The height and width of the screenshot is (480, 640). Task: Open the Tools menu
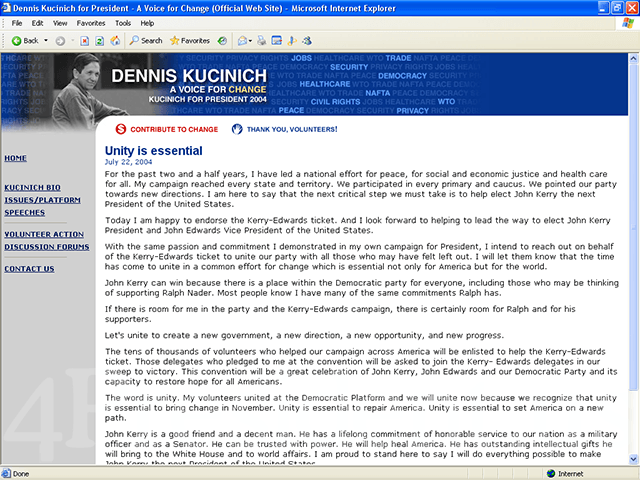pyautogui.click(x=123, y=23)
